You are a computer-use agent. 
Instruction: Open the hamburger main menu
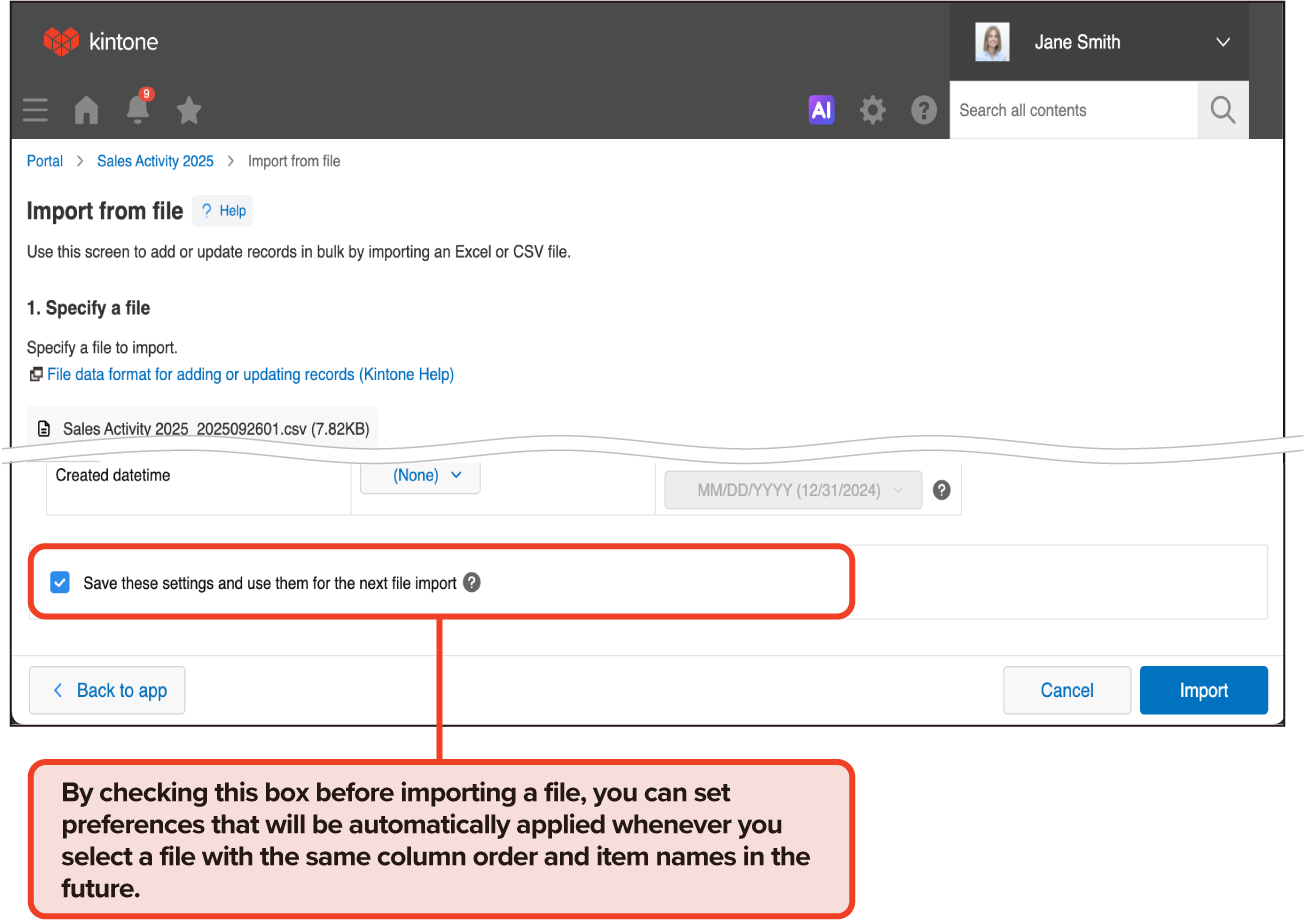pos(35,110)
